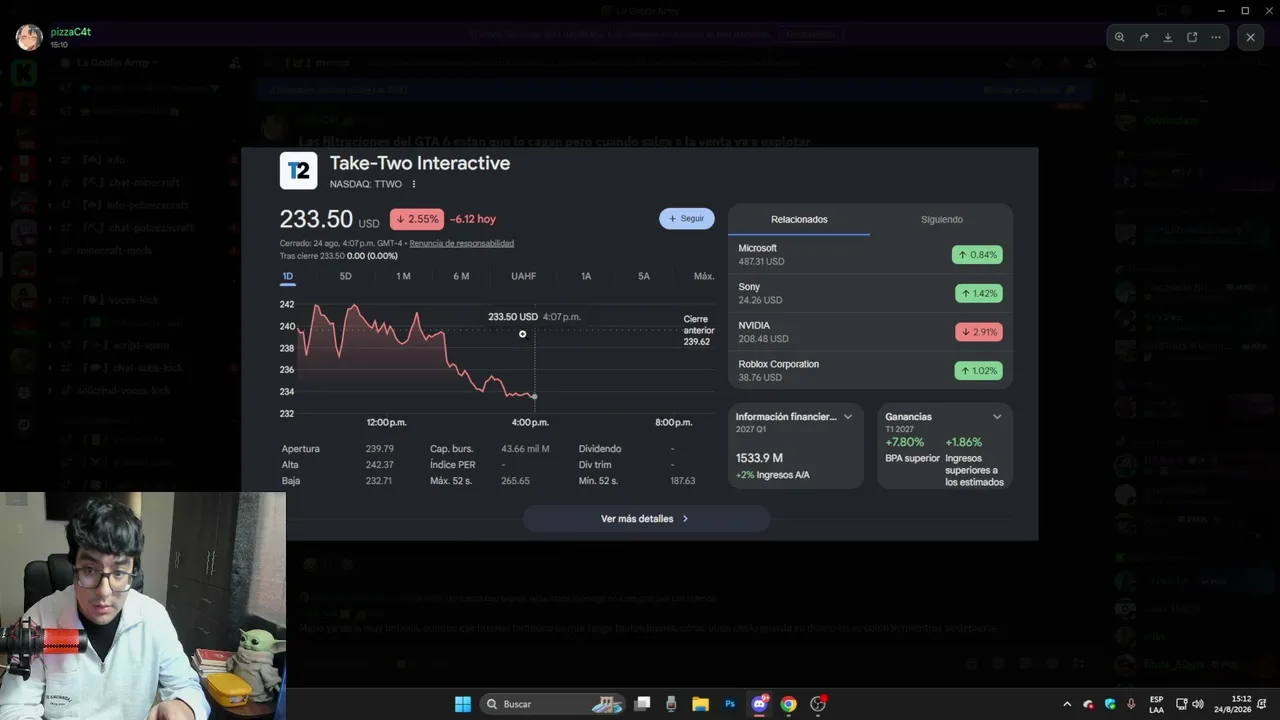Image resolution: width=1280 pixels, height=720 pixels.
Task: Click the microphone icon in system tray
Action: [1131, 704]
